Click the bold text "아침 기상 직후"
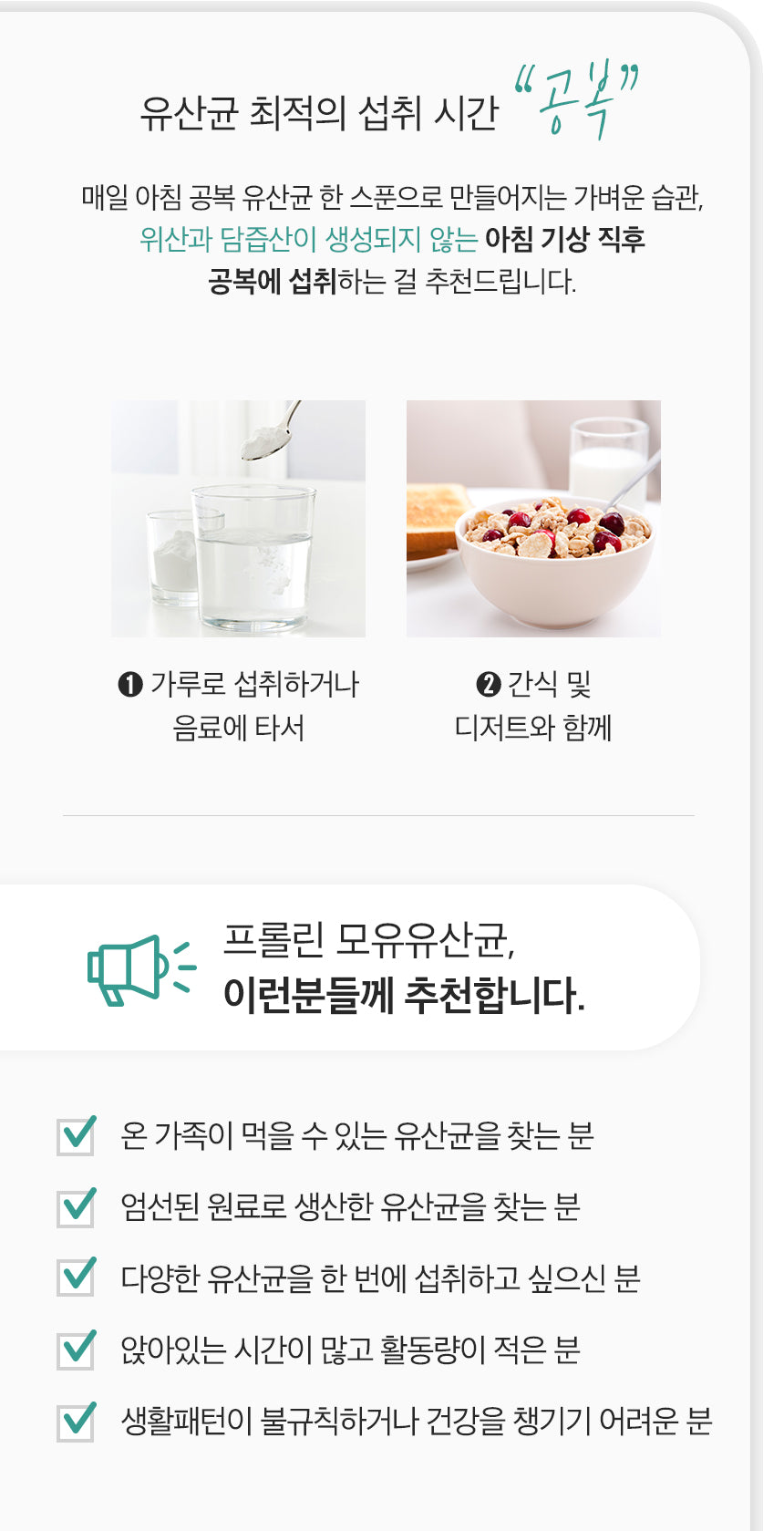This screenshot has width=784, height=1531. pos(565,239)
